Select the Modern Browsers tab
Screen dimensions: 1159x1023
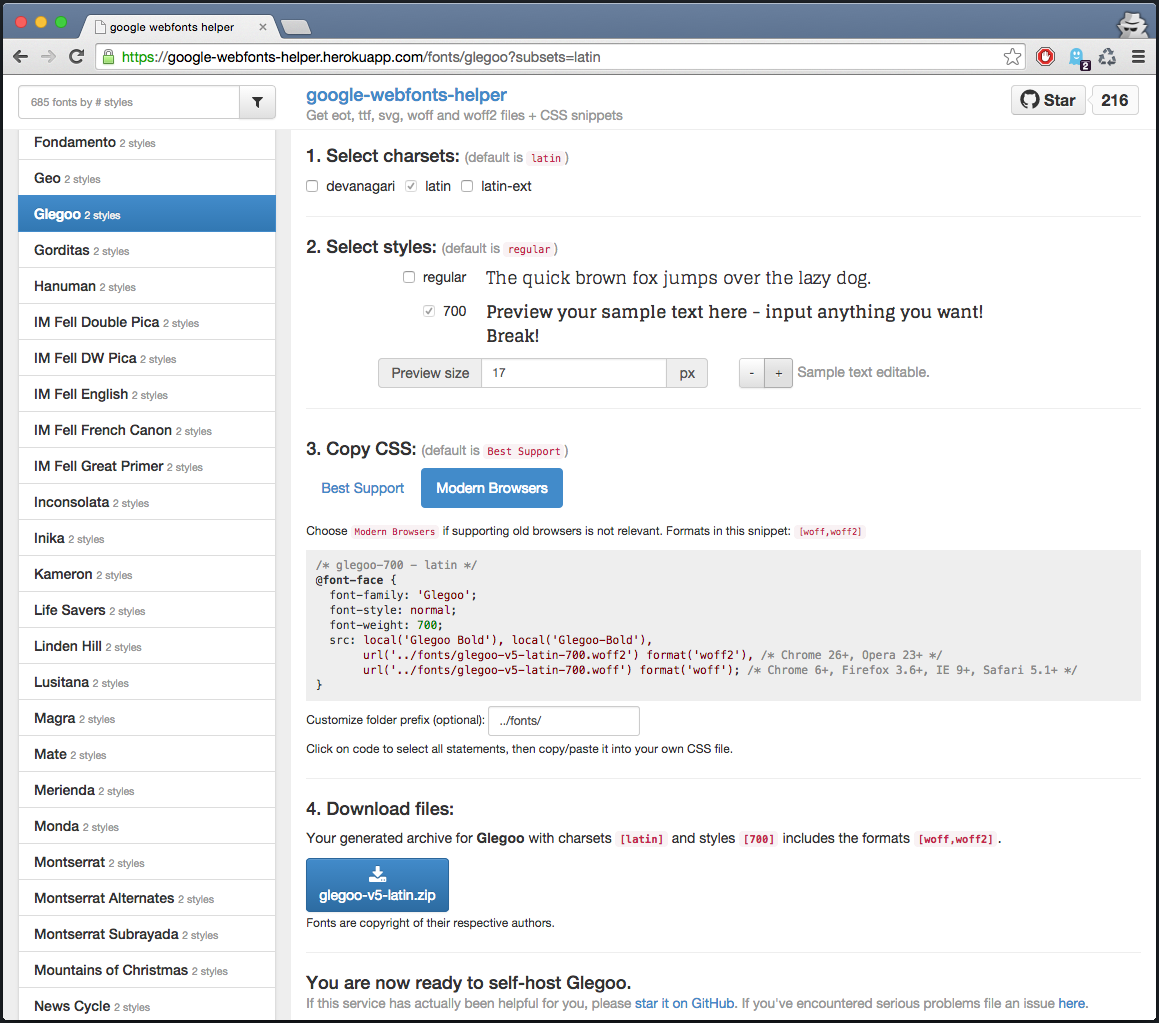click(x=491, y=488)
